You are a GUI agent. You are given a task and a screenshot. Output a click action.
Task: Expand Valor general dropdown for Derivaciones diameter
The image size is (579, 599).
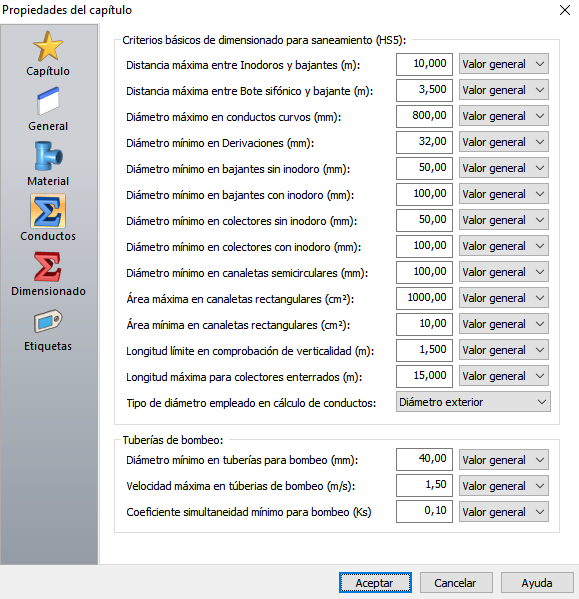[x=504, y=142]
